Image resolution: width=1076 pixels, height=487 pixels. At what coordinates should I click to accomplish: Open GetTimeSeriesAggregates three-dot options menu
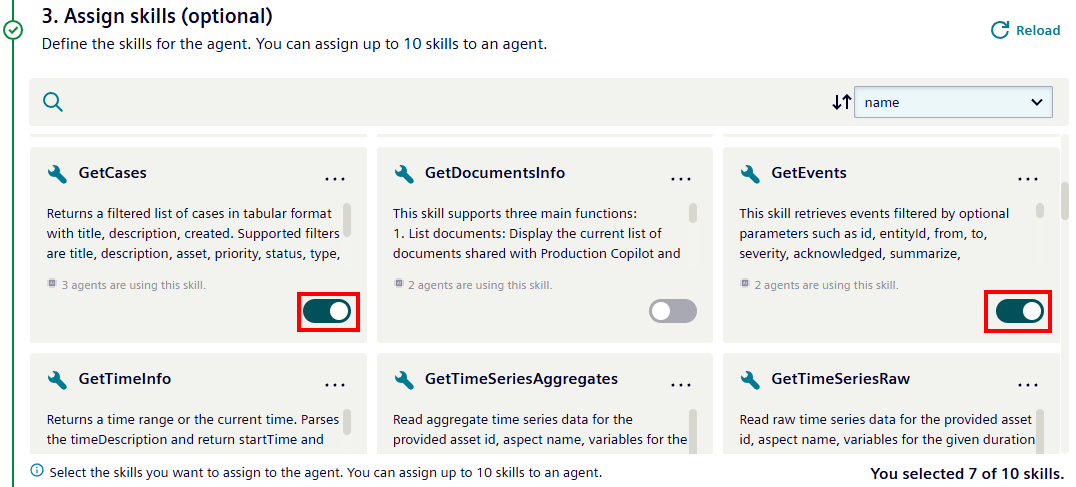681,385
